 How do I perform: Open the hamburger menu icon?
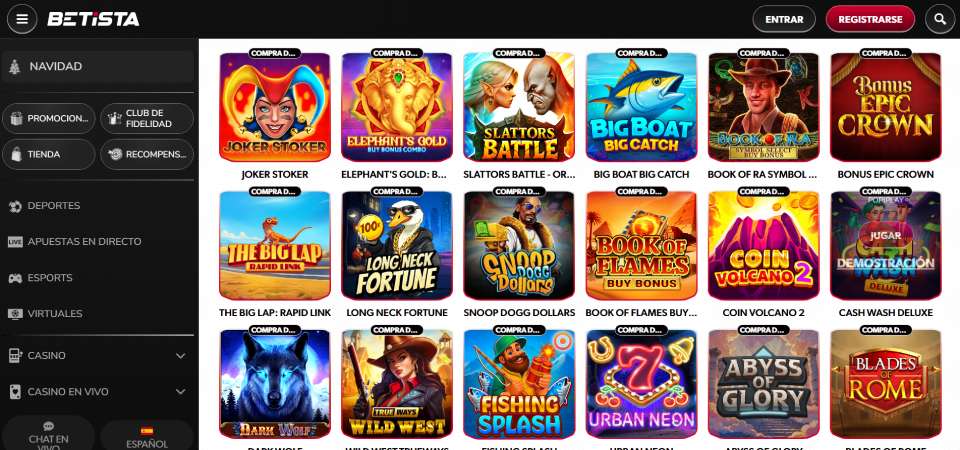tap(22, 19)
